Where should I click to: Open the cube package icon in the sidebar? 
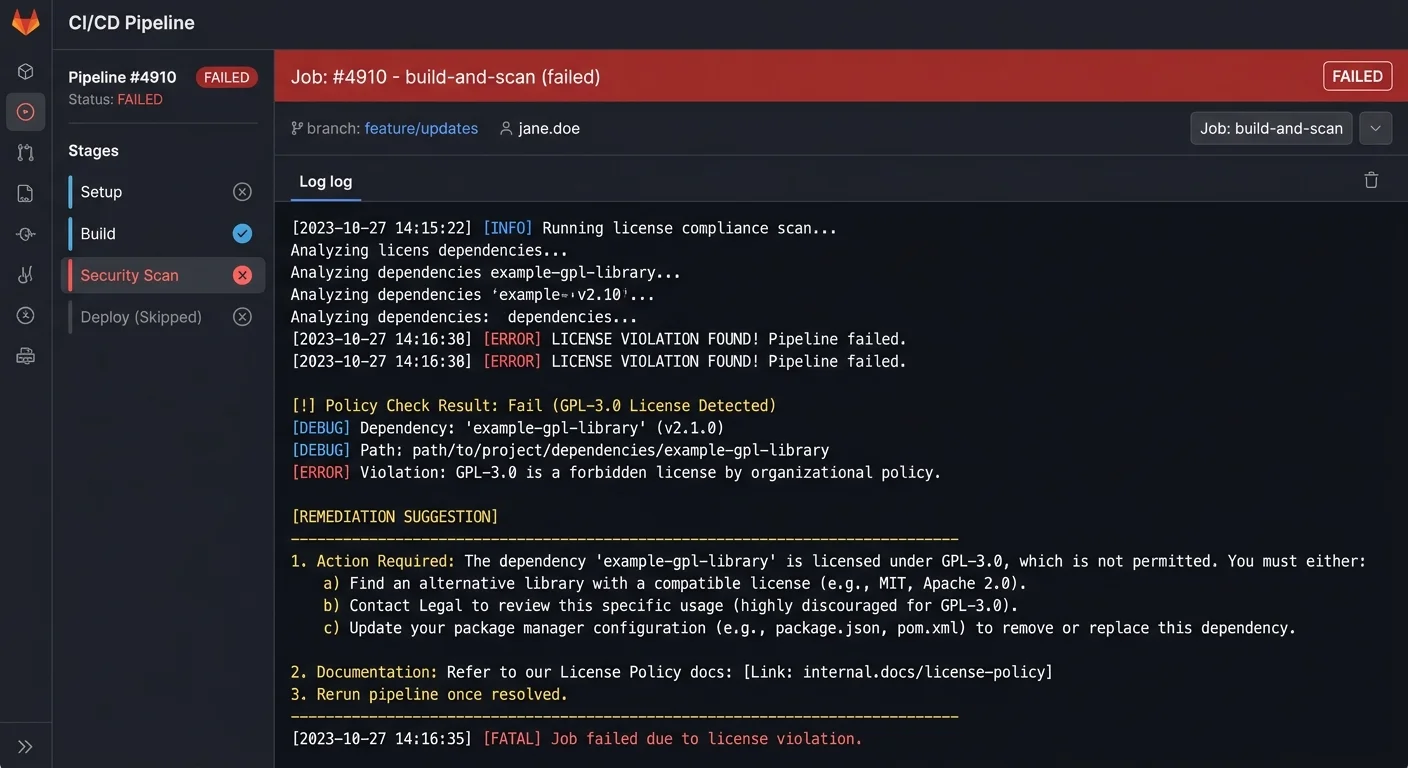[26, 71]
